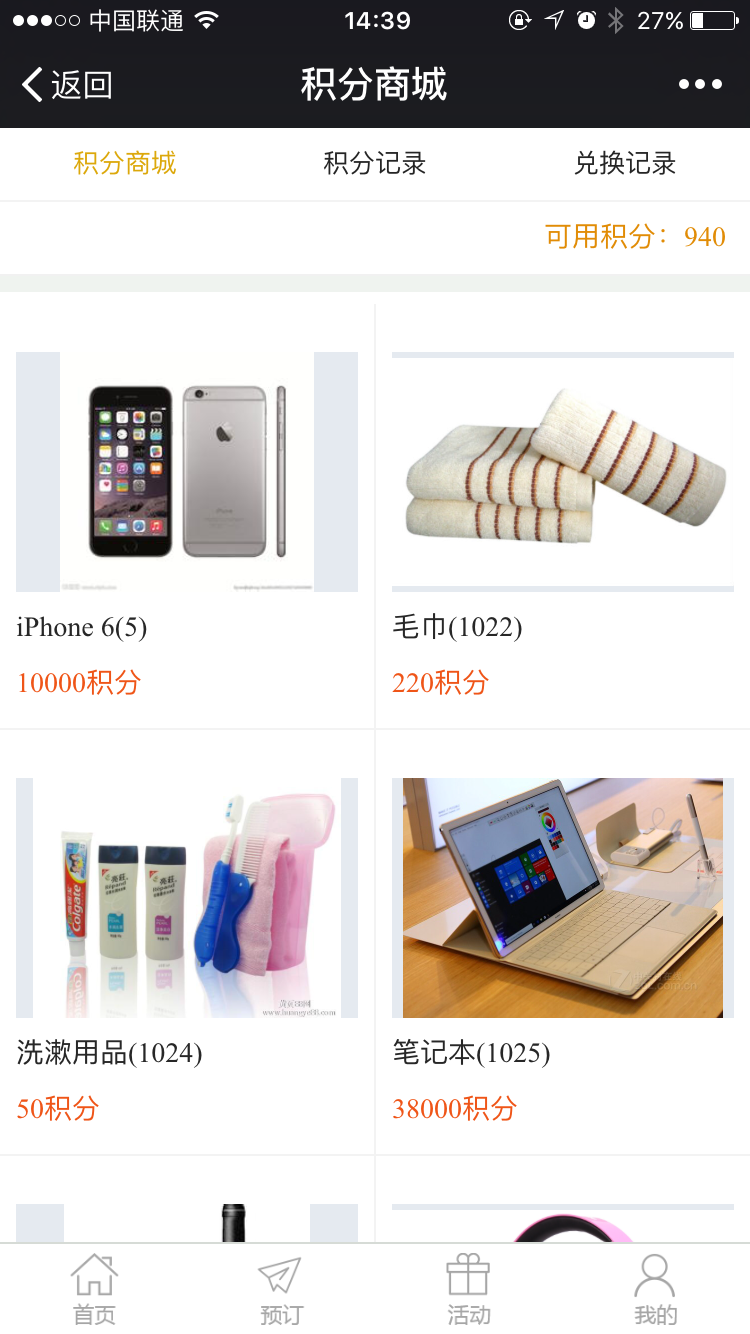Open the 毛巾 towel product image
750x1334 pixels.
pos(563,472)
